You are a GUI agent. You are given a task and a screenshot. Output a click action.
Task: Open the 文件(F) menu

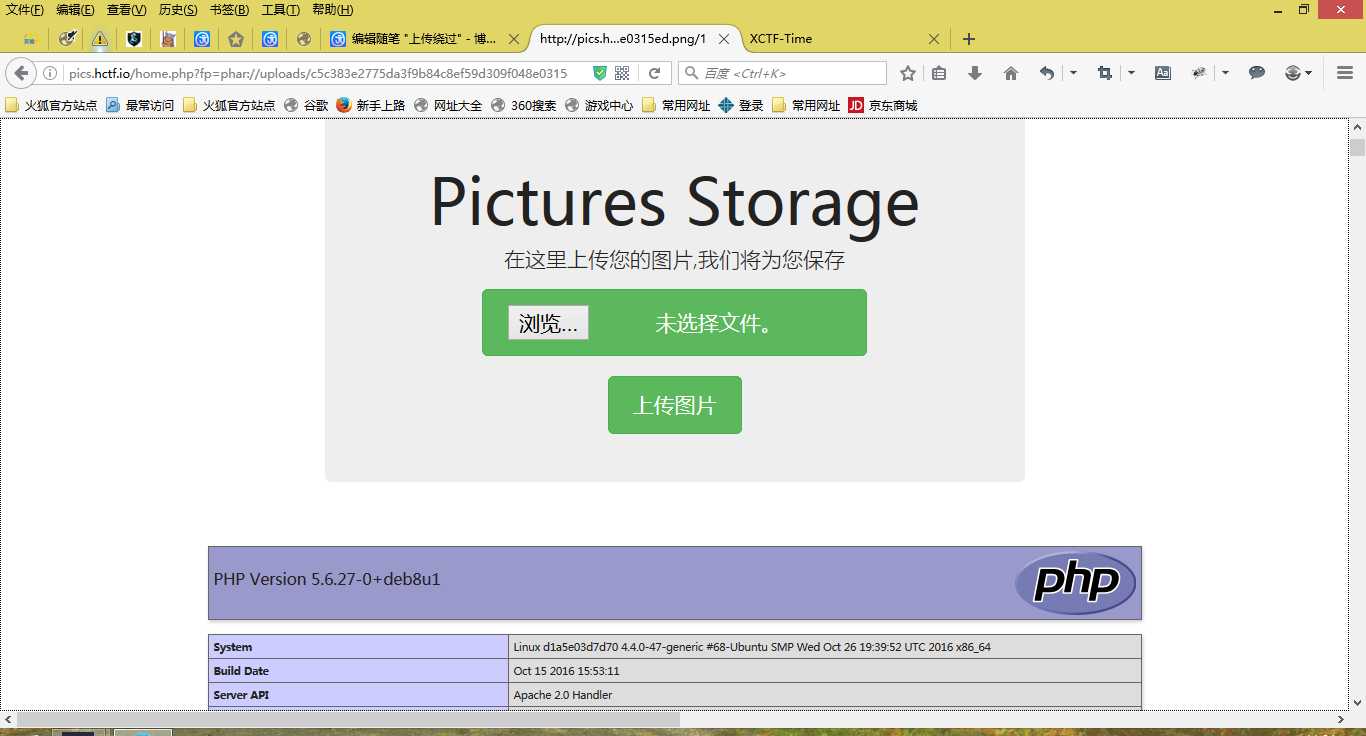(x=25, y=10)
